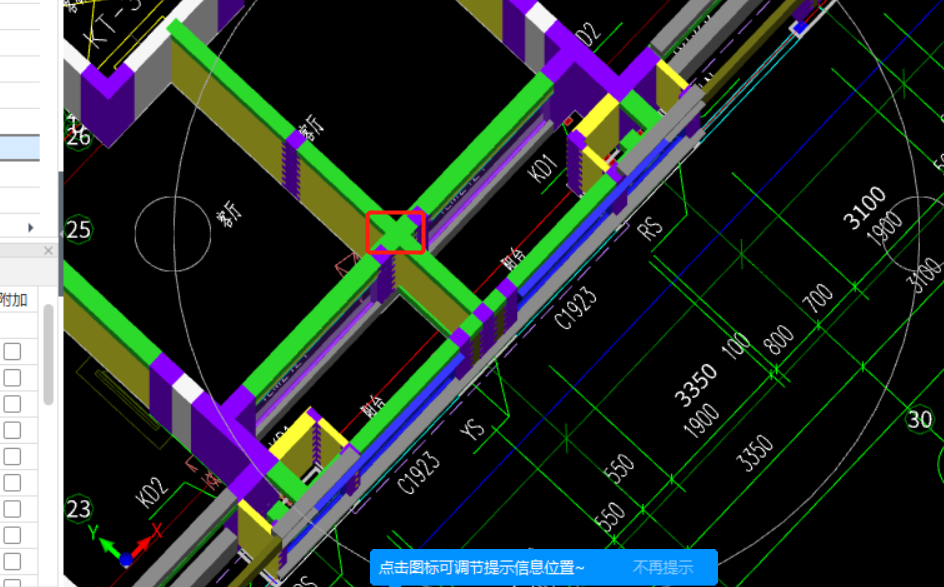Click the 700 dimension value
The image size is (944, 587).
click(x=818, y=297)
